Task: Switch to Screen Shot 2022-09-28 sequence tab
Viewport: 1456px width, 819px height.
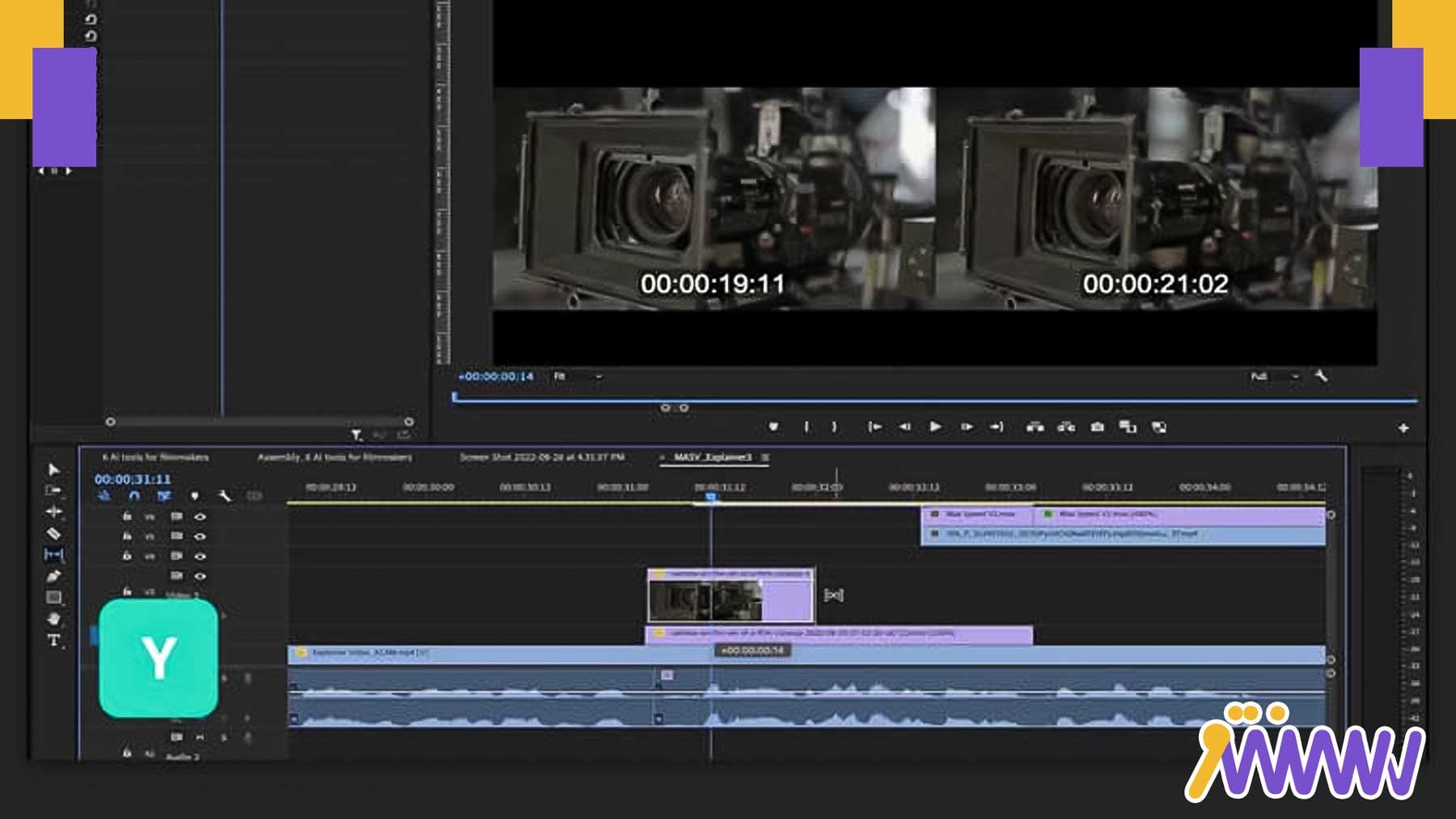Action: [541, 458]
